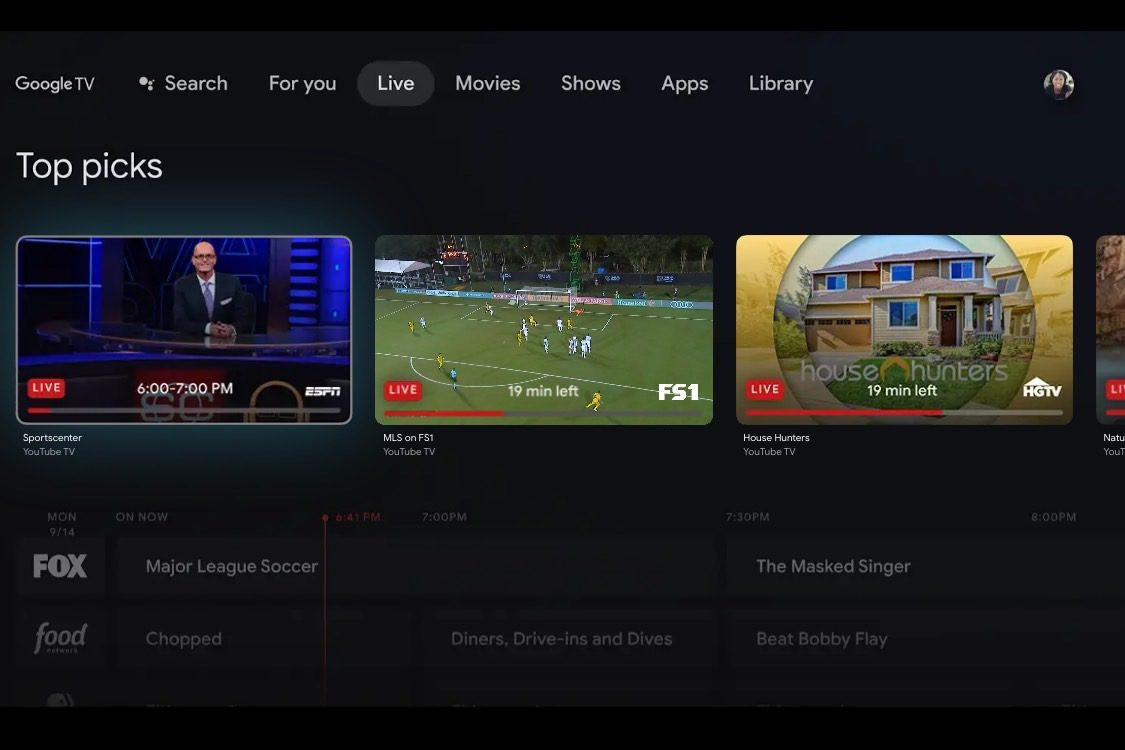Screen dimensions: 1125x750
Task: Click the LIVE badge on Sportscenter
Action: click(x=46, y=388)
